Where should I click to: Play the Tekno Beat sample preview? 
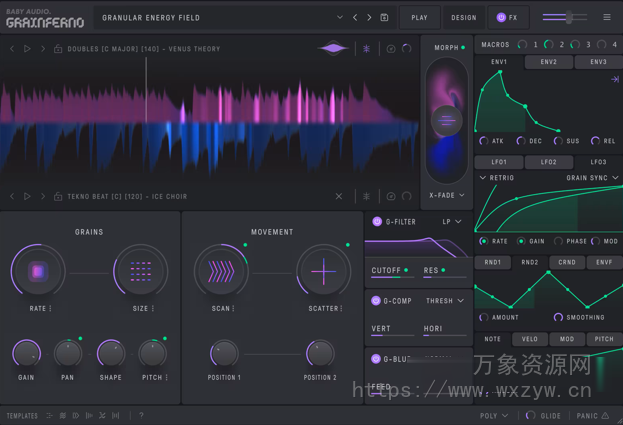pos(27,196)
